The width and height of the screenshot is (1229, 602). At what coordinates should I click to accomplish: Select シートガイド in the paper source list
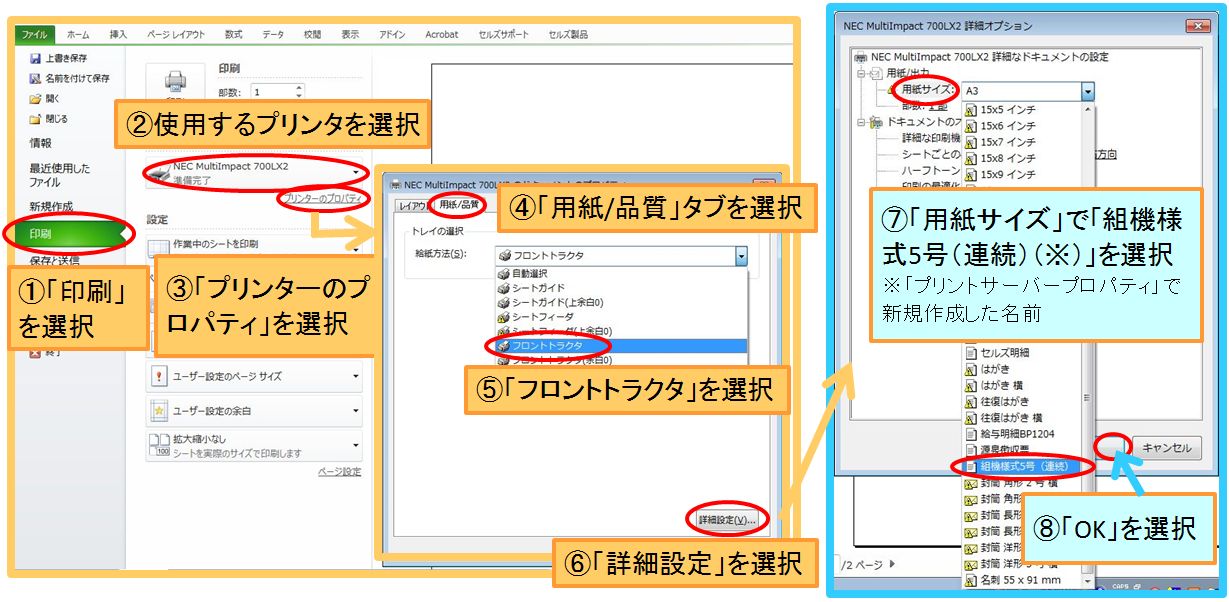622,287
